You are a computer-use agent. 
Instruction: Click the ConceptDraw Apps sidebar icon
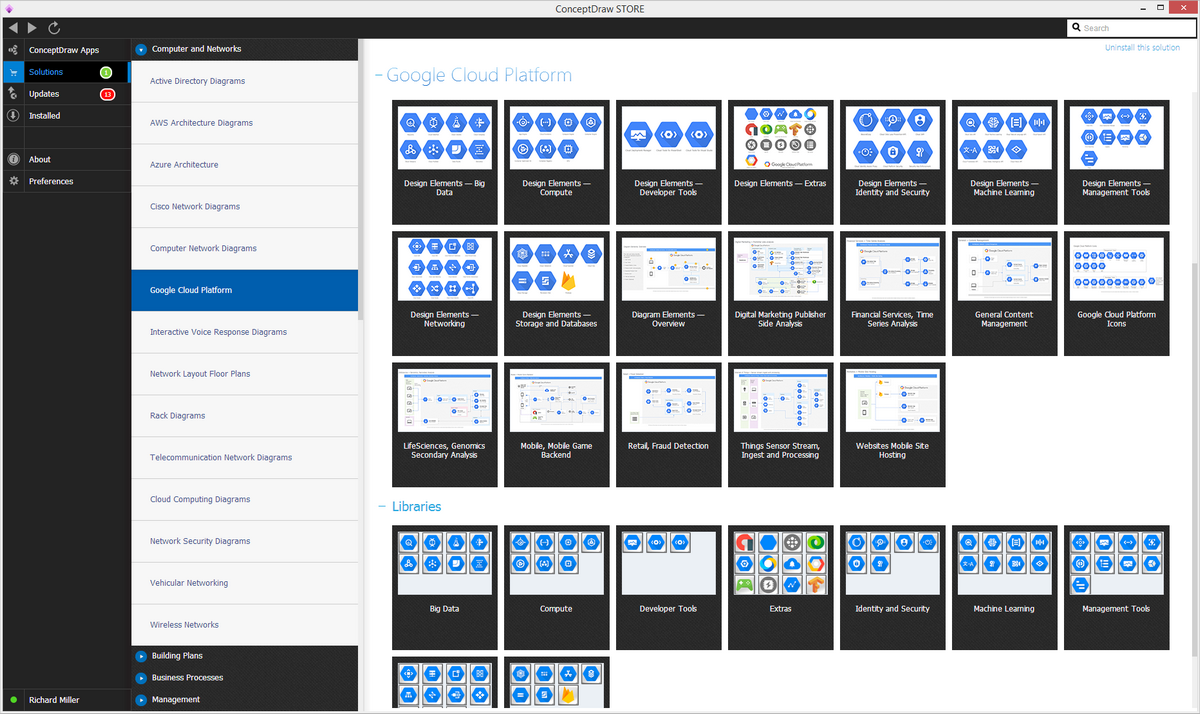13,50
